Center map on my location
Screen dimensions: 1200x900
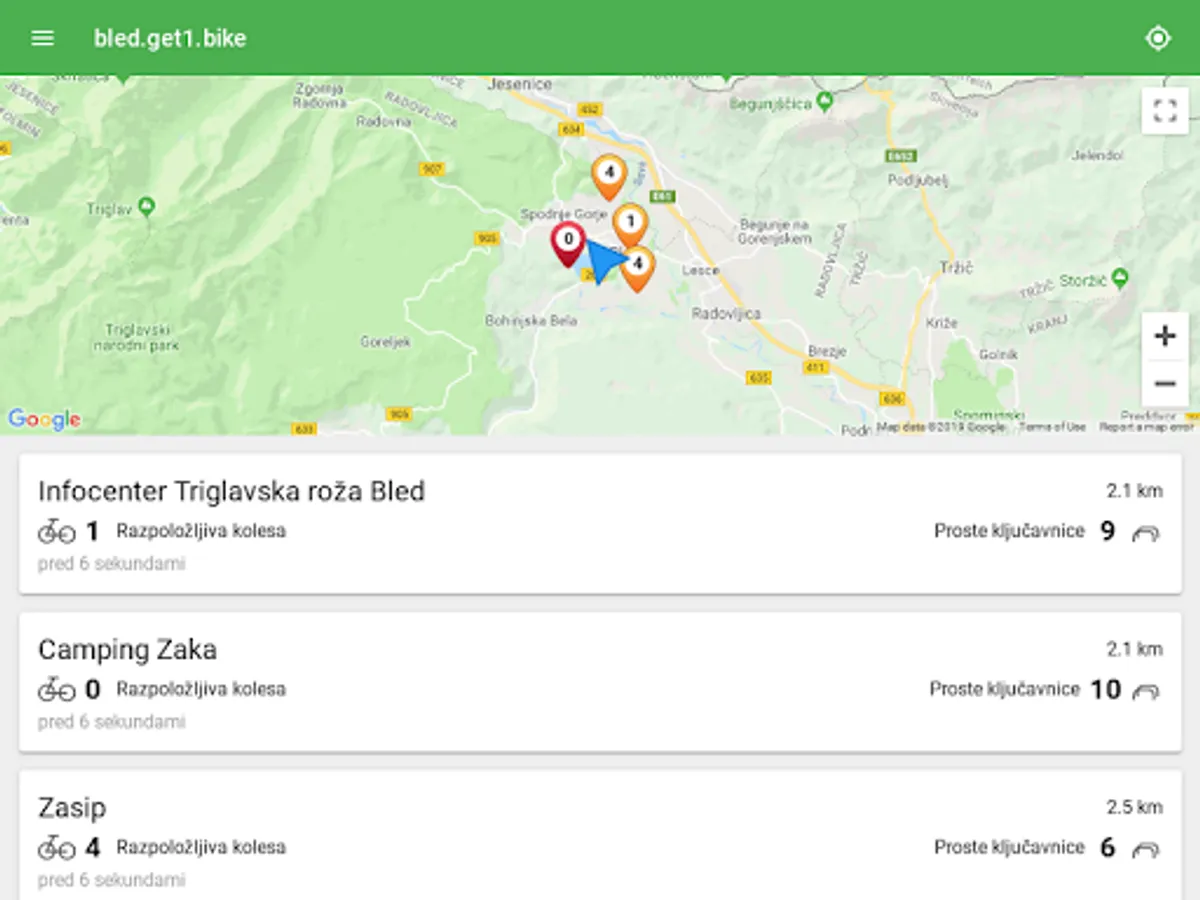point(1158,38)
